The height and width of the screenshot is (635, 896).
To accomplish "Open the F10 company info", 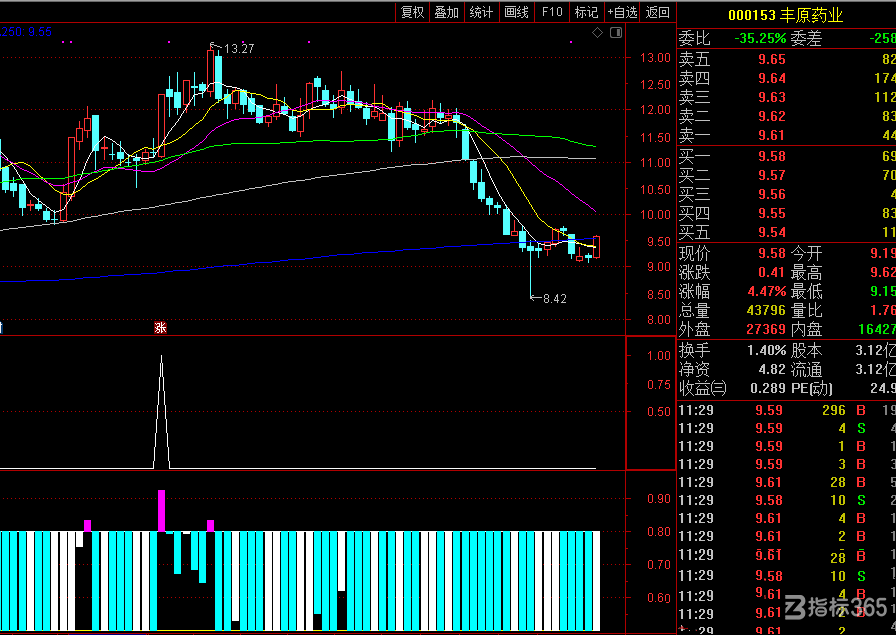I will coord(552,12).
